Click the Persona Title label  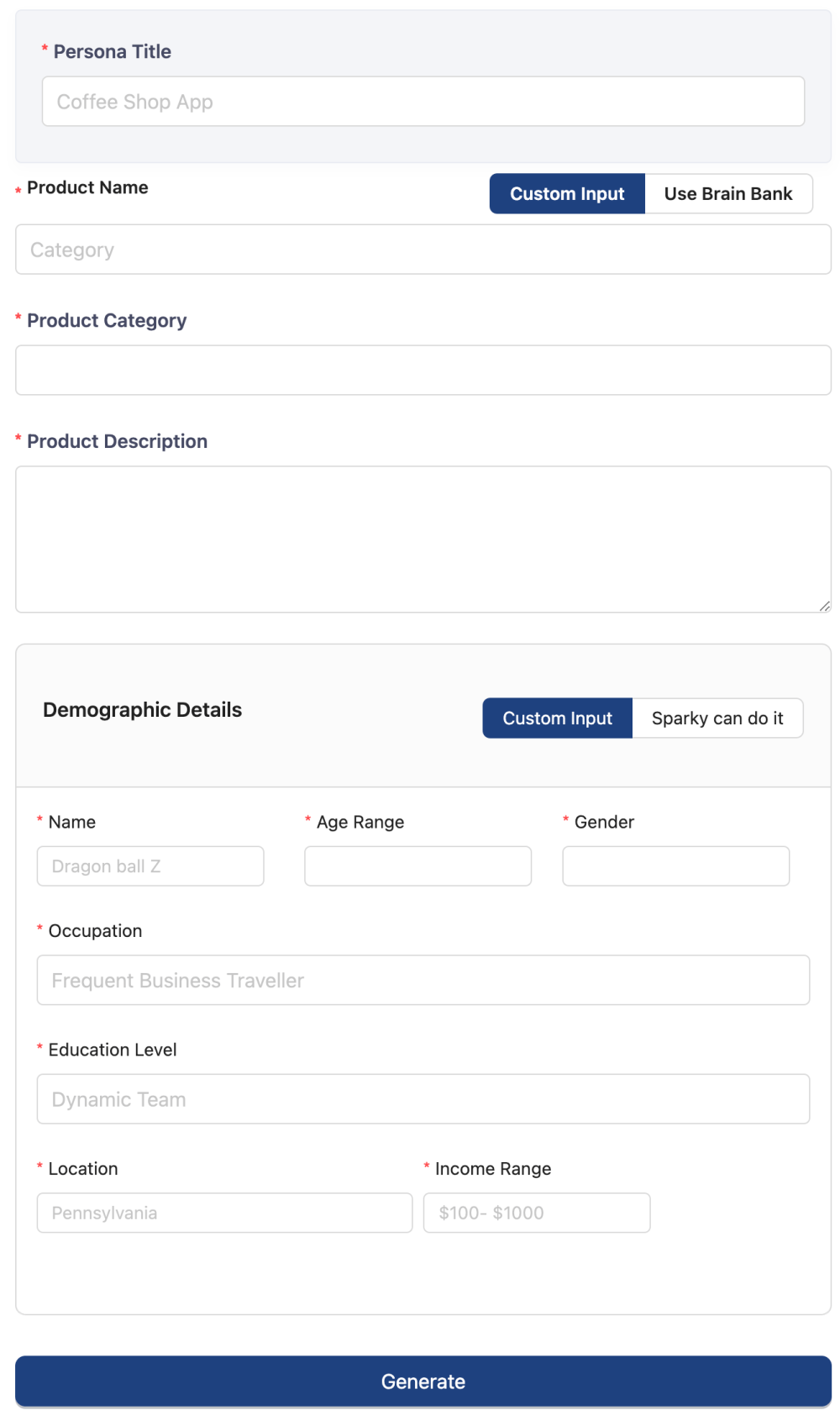click(113, 52)
